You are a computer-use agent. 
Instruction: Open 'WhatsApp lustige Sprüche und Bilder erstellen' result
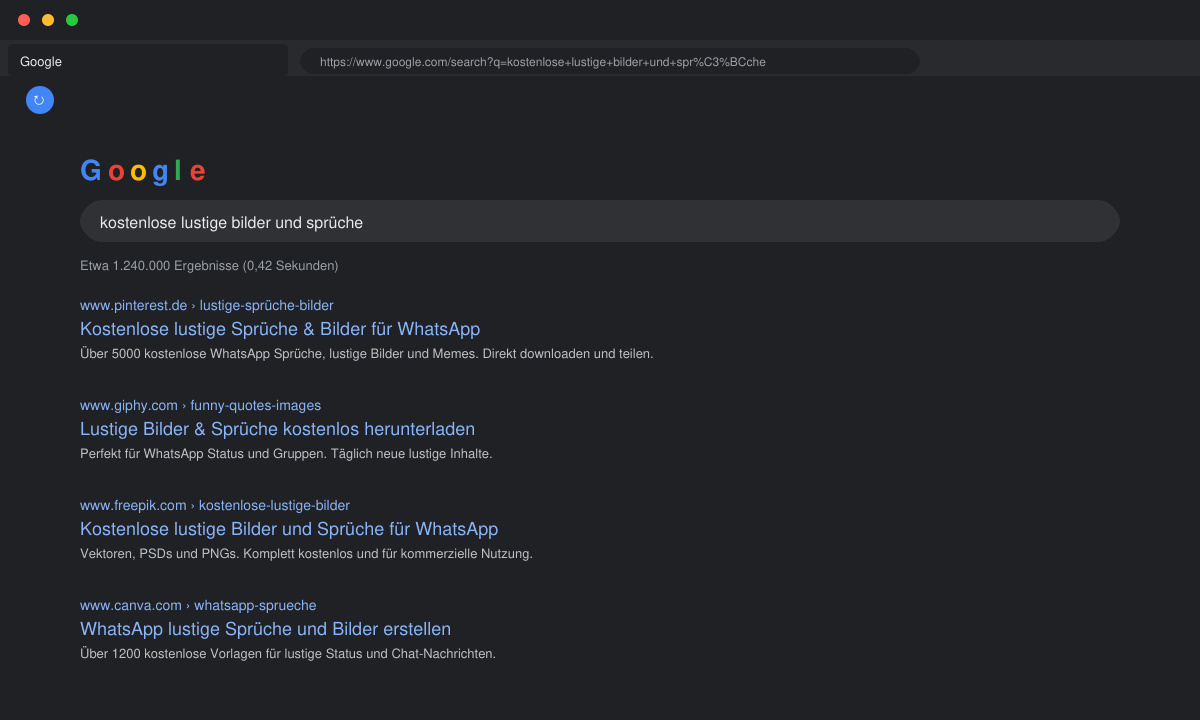[x=265, y=629]
